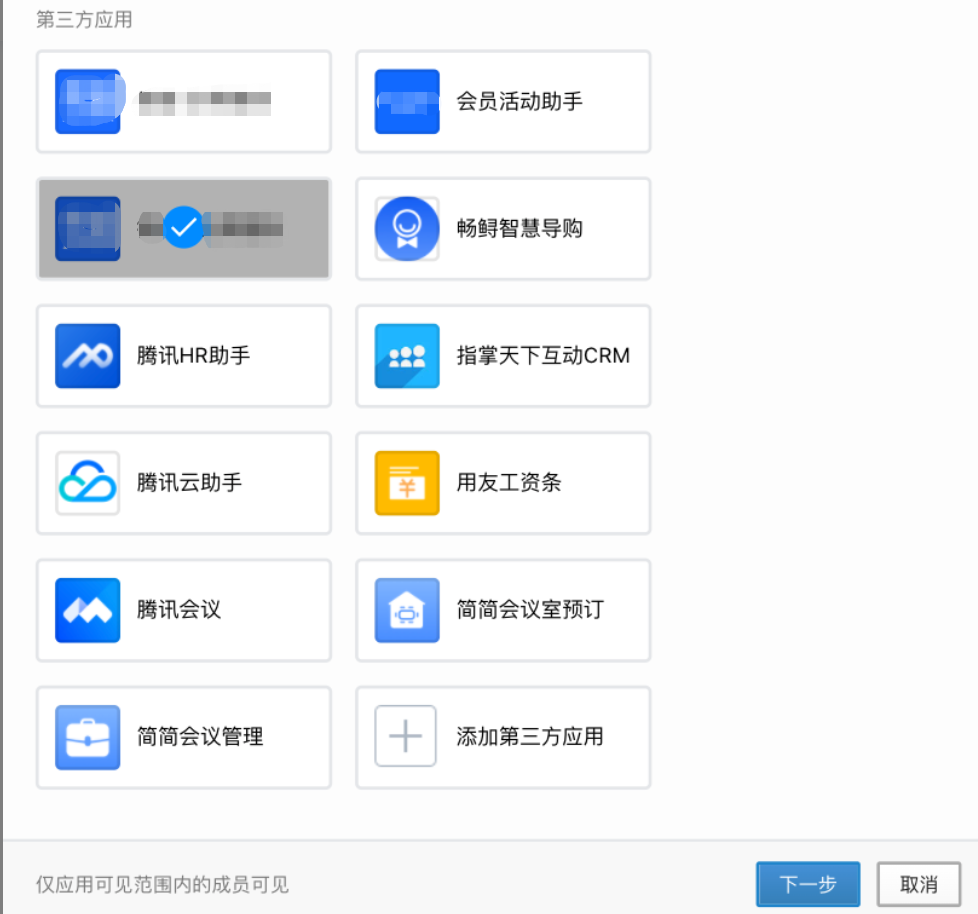Image resolution: width=978 pixels, height=914 pixels.
Task: Choose 腾讯HR助手 text label
Action: pyautogui.click(x=193, y=356)
